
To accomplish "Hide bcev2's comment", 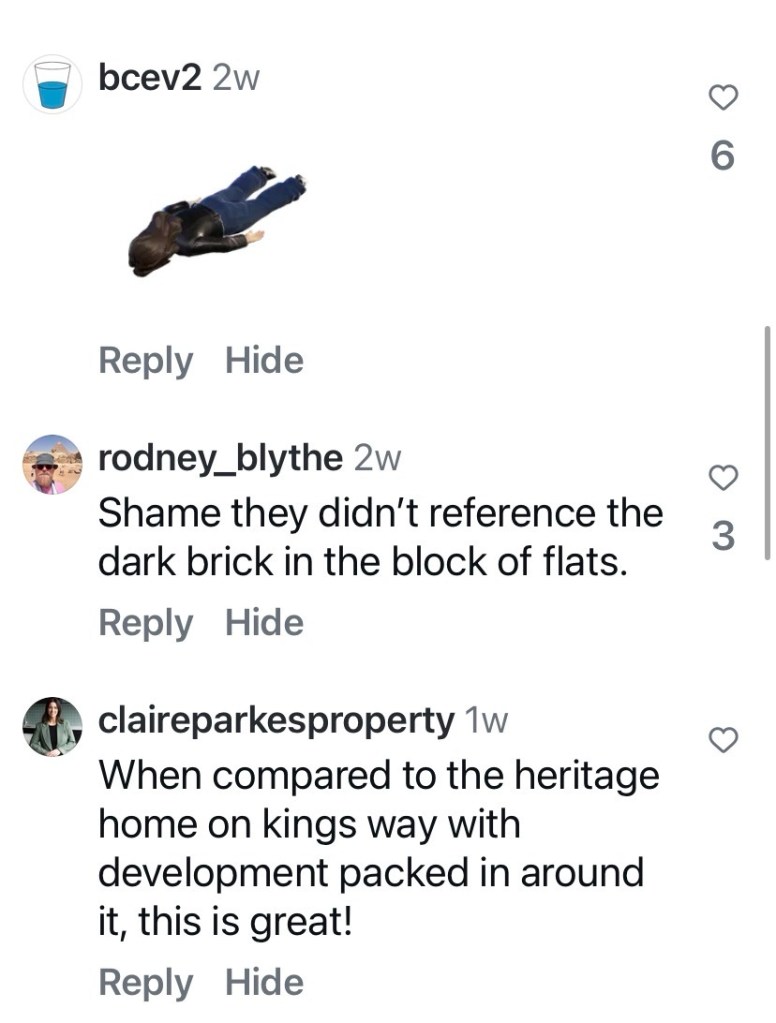I will (264, 360).
